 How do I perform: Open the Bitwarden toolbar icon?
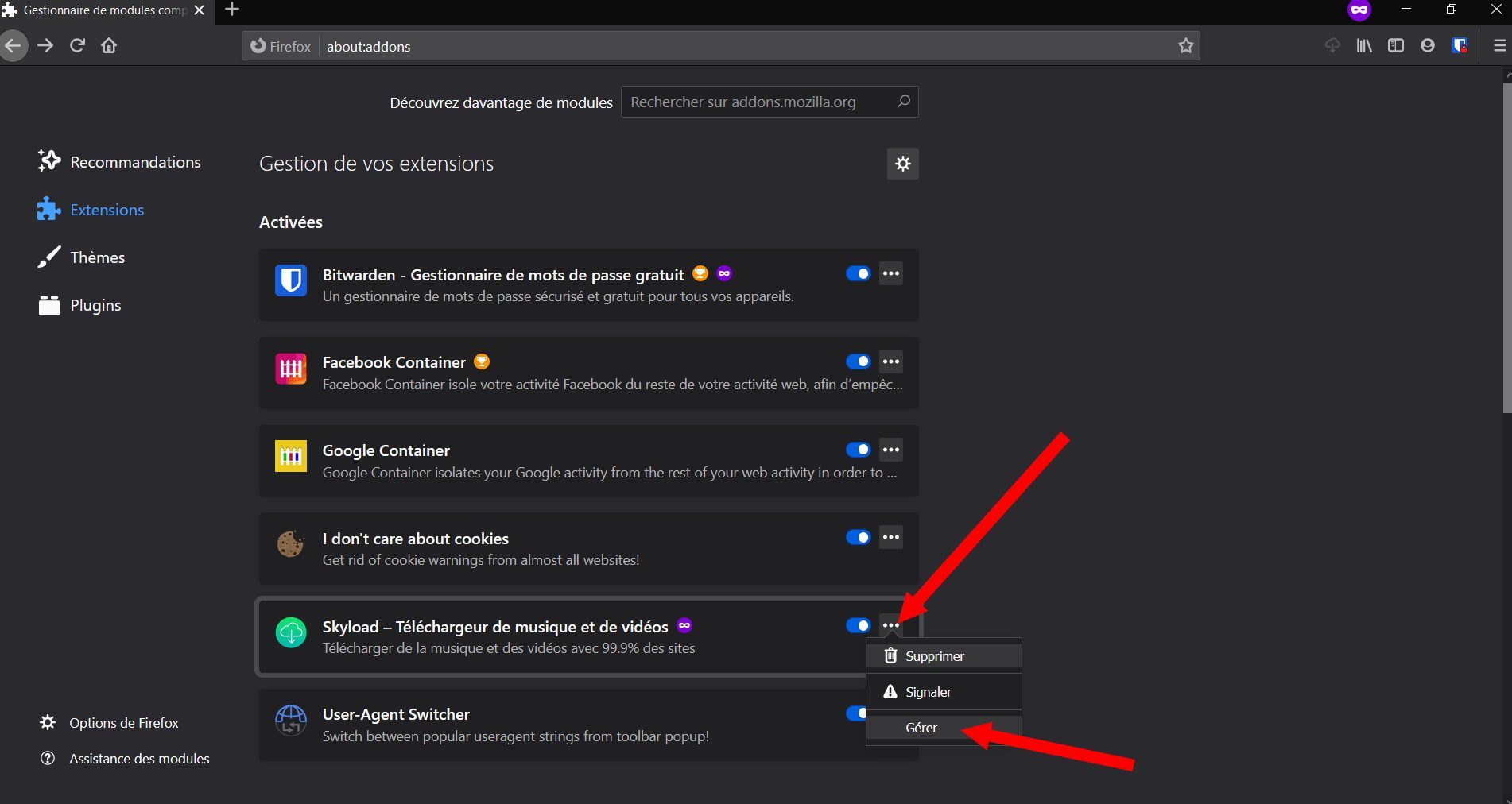click(x=1460, y=46)
